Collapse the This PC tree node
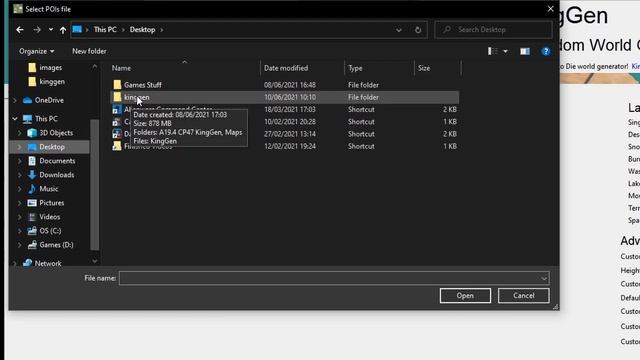640x360 pixels. (15, 119)
